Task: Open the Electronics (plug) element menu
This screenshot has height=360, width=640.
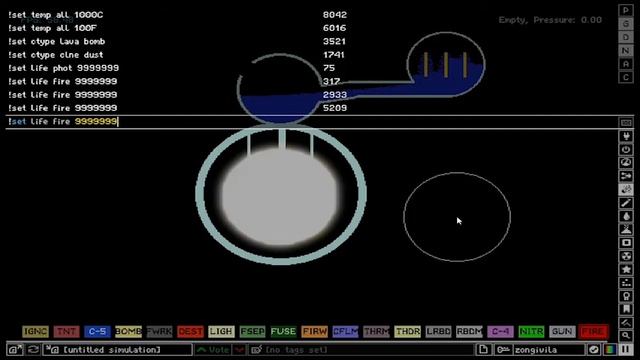Action: (x=626, y=136)
